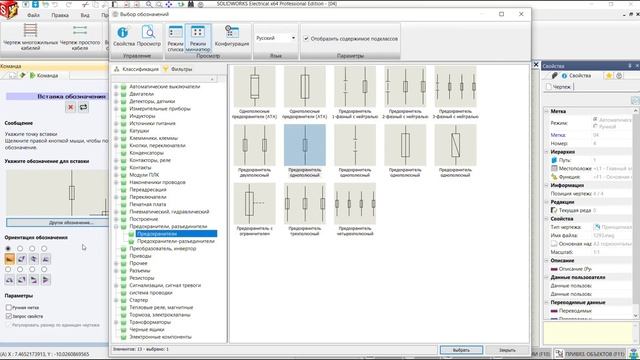Pin the Свойства panel
The image size is (640, 360).
click(630, 66)
